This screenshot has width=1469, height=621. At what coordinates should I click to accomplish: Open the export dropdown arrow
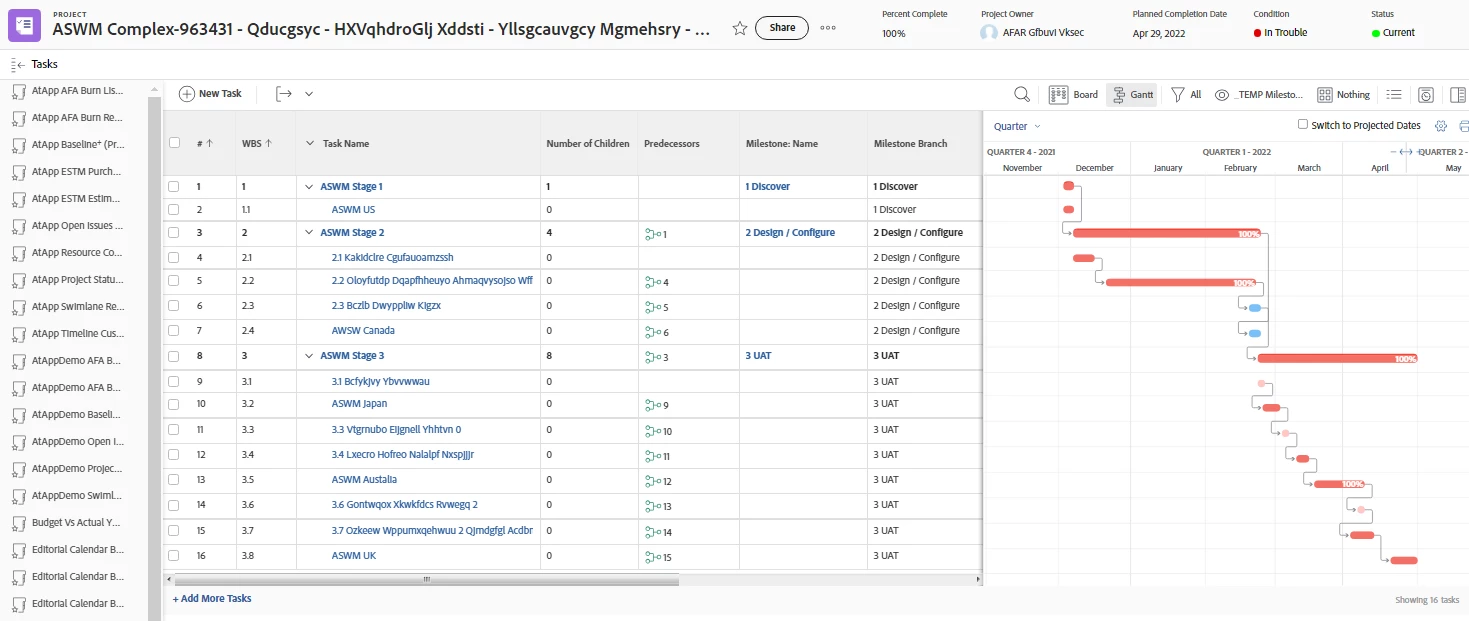pyautogui.click(x=309, y=94)
